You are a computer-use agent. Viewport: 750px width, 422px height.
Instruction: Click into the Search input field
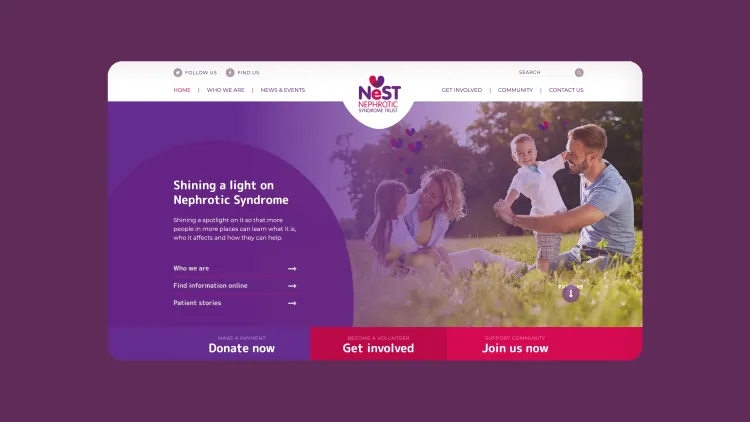coord(545,73)
